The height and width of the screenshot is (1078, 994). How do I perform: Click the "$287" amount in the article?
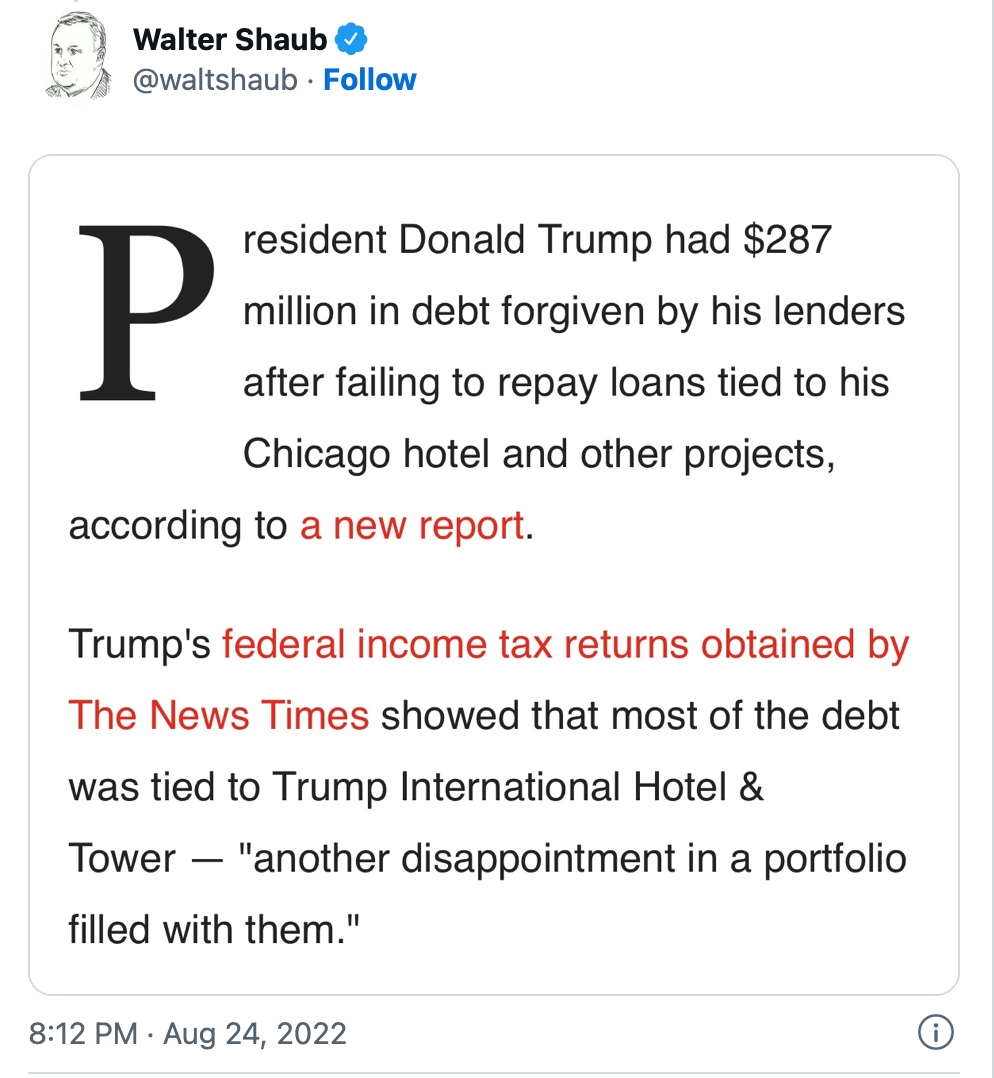[x=787, y=240]
